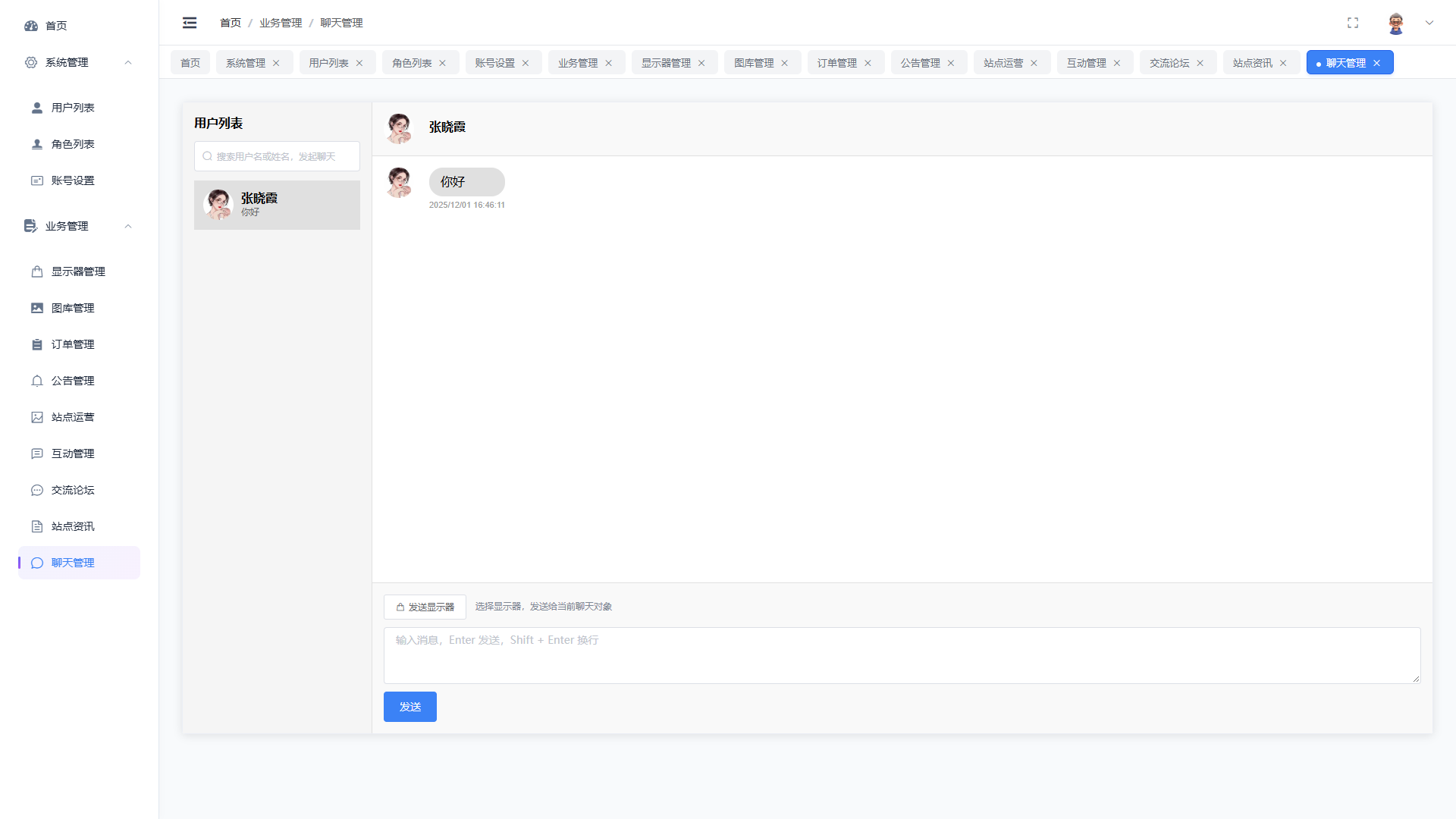Screen dimensions: 1456x819
Task: Close the 角色列表 tab
Action: 442,63
